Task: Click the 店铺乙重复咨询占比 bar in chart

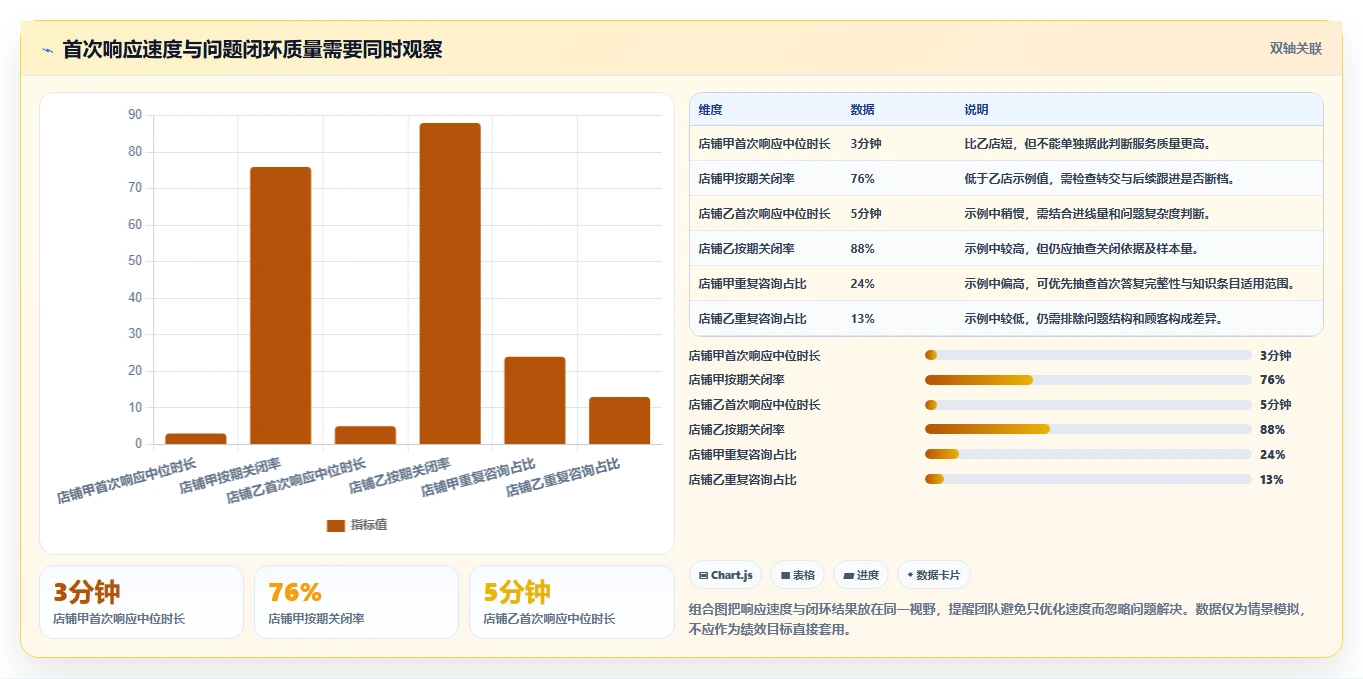Action: [x=619, y=420]
